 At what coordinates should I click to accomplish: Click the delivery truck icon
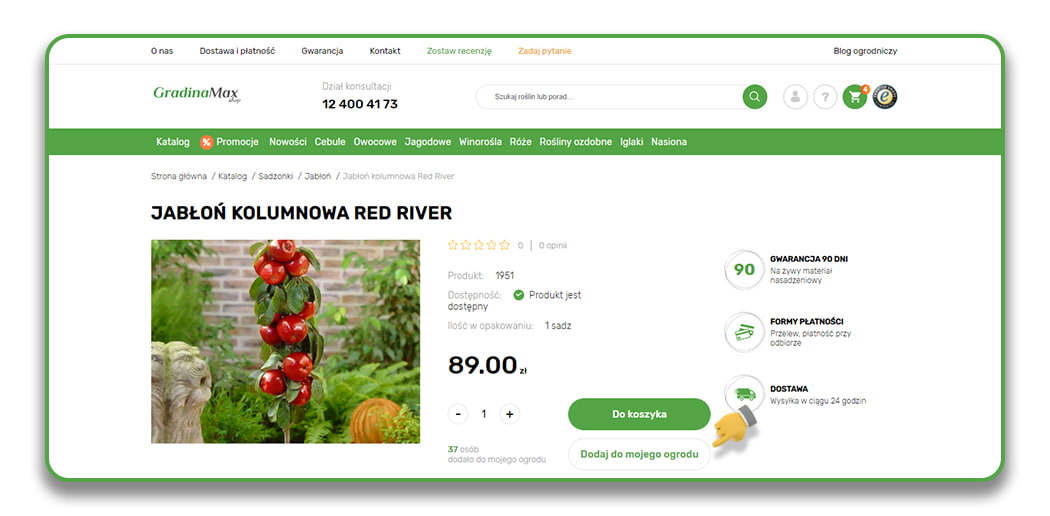[x=744, y=394]
